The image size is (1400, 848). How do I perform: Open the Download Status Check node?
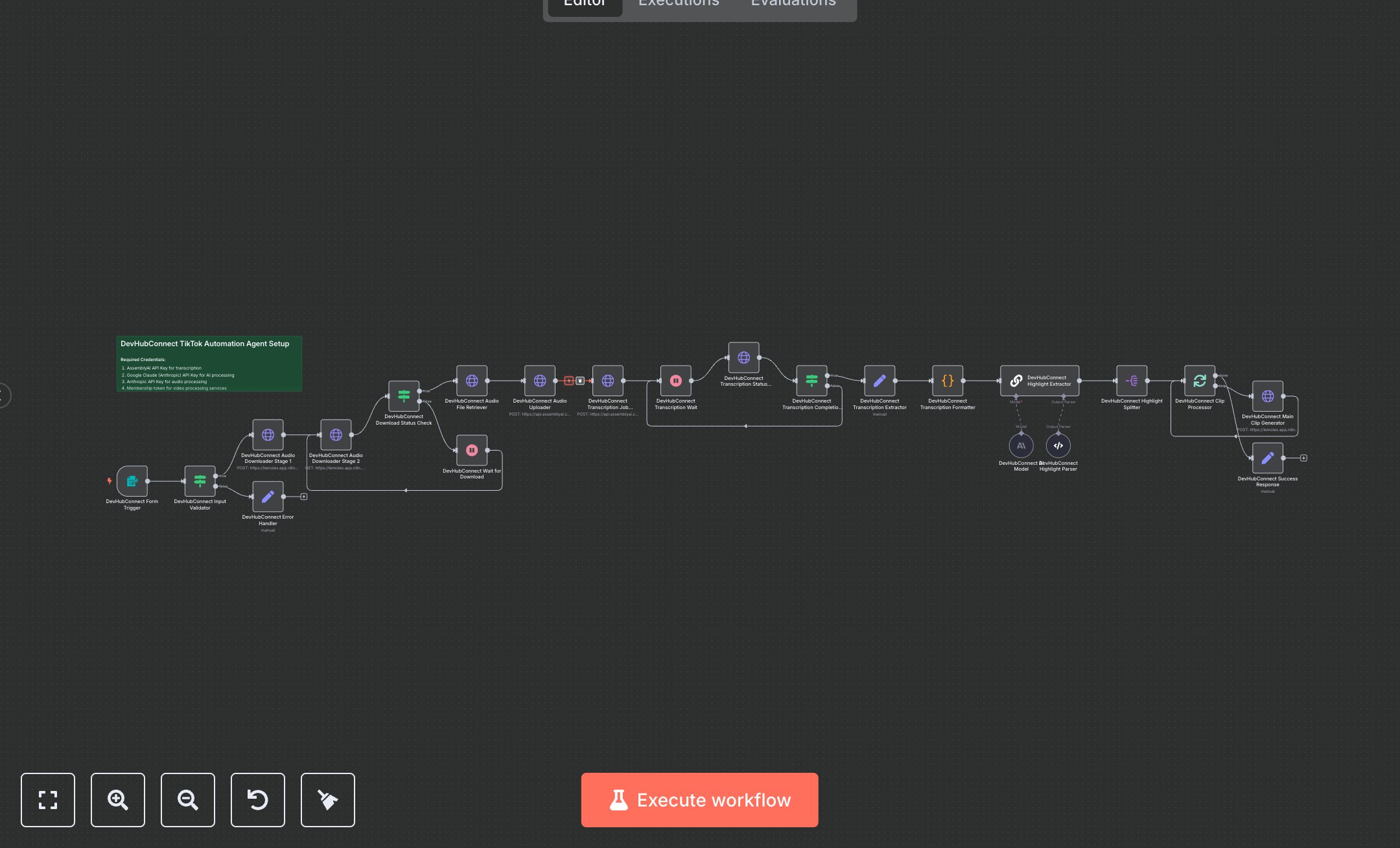[x=404, y=395]
